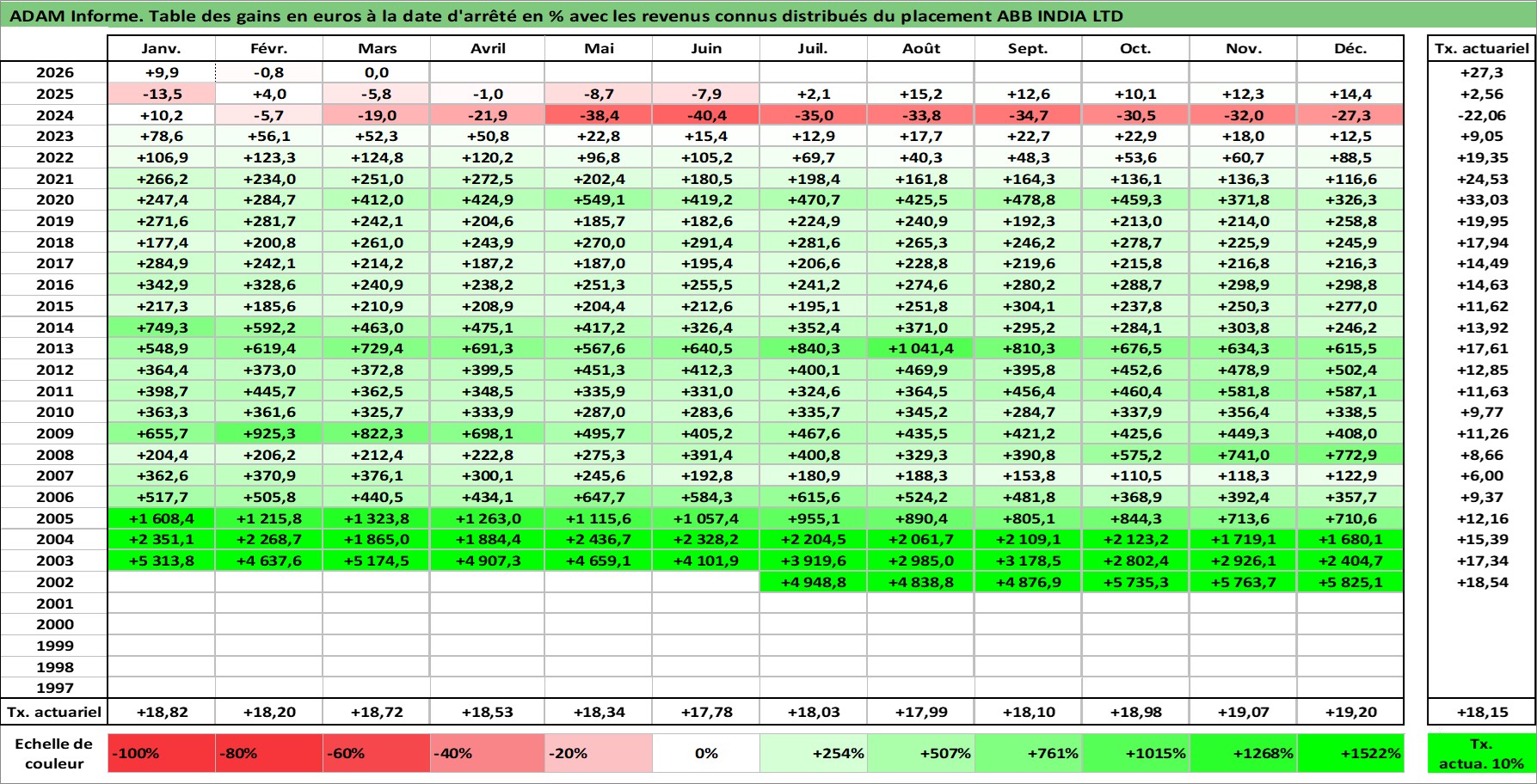
Task: Click the +1 041,4 cell for August 2013
Action: pos(921,348)
